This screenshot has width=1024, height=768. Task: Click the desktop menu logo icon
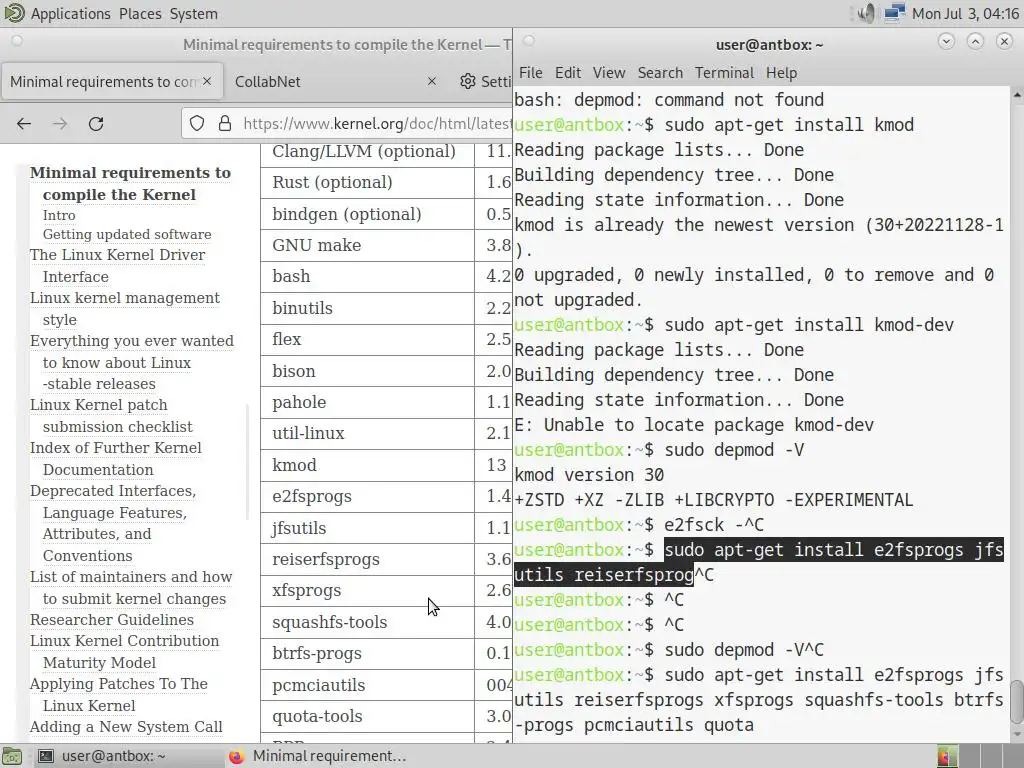(x=14, y=13)
